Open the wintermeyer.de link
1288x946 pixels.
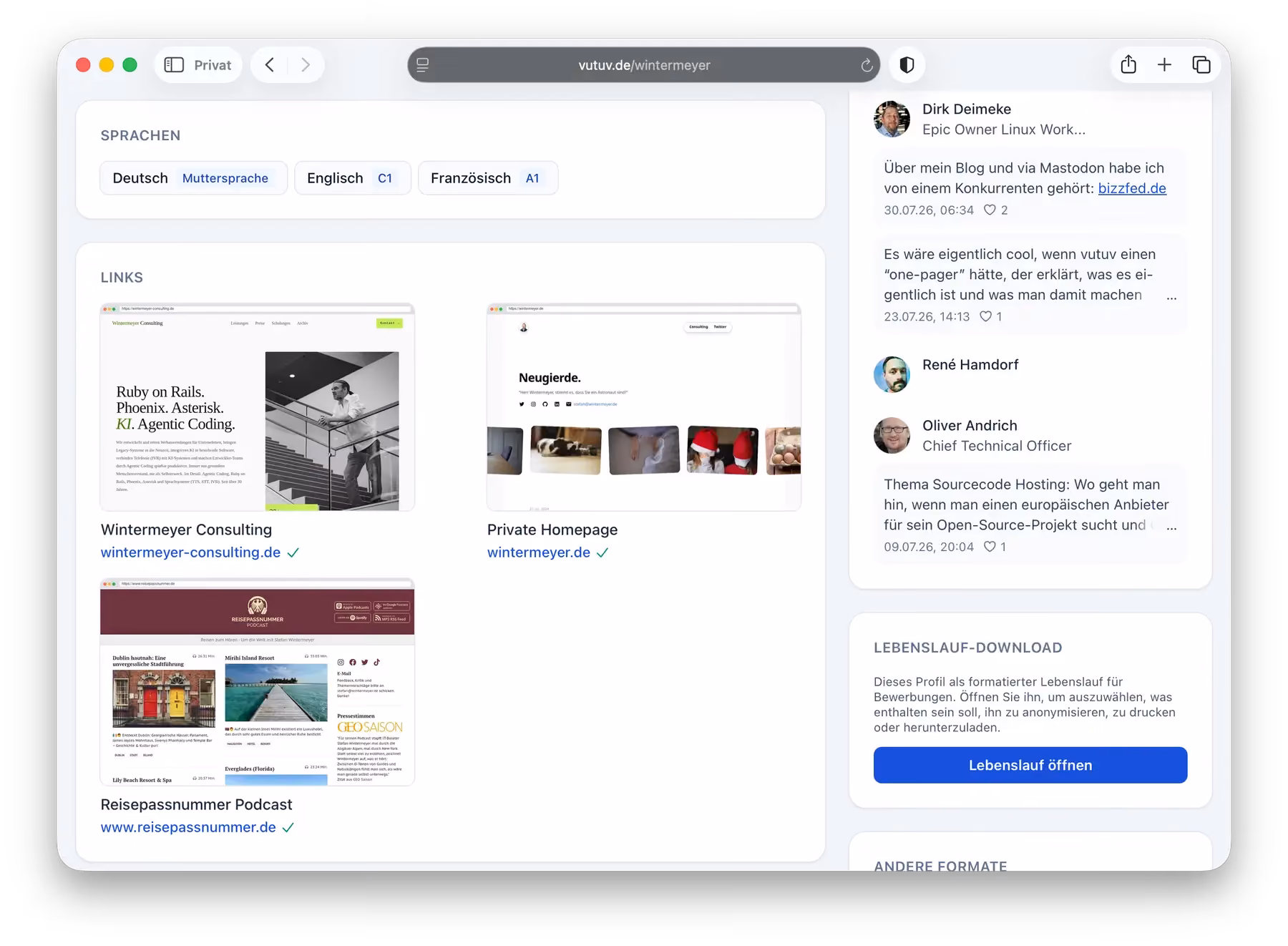pyautogui.click(x=539, y=552)
